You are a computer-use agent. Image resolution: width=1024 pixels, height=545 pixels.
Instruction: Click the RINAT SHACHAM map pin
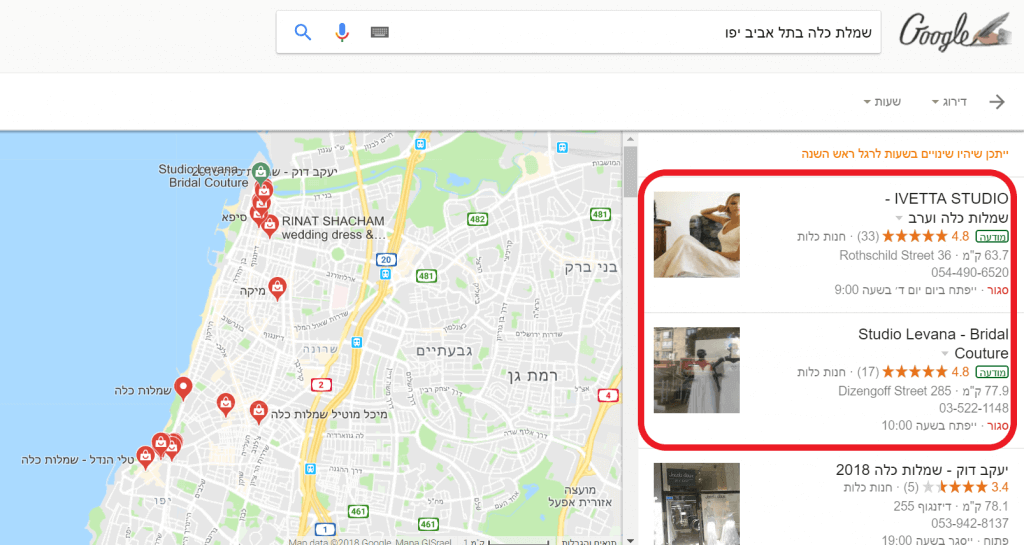[x=270, y=226]
